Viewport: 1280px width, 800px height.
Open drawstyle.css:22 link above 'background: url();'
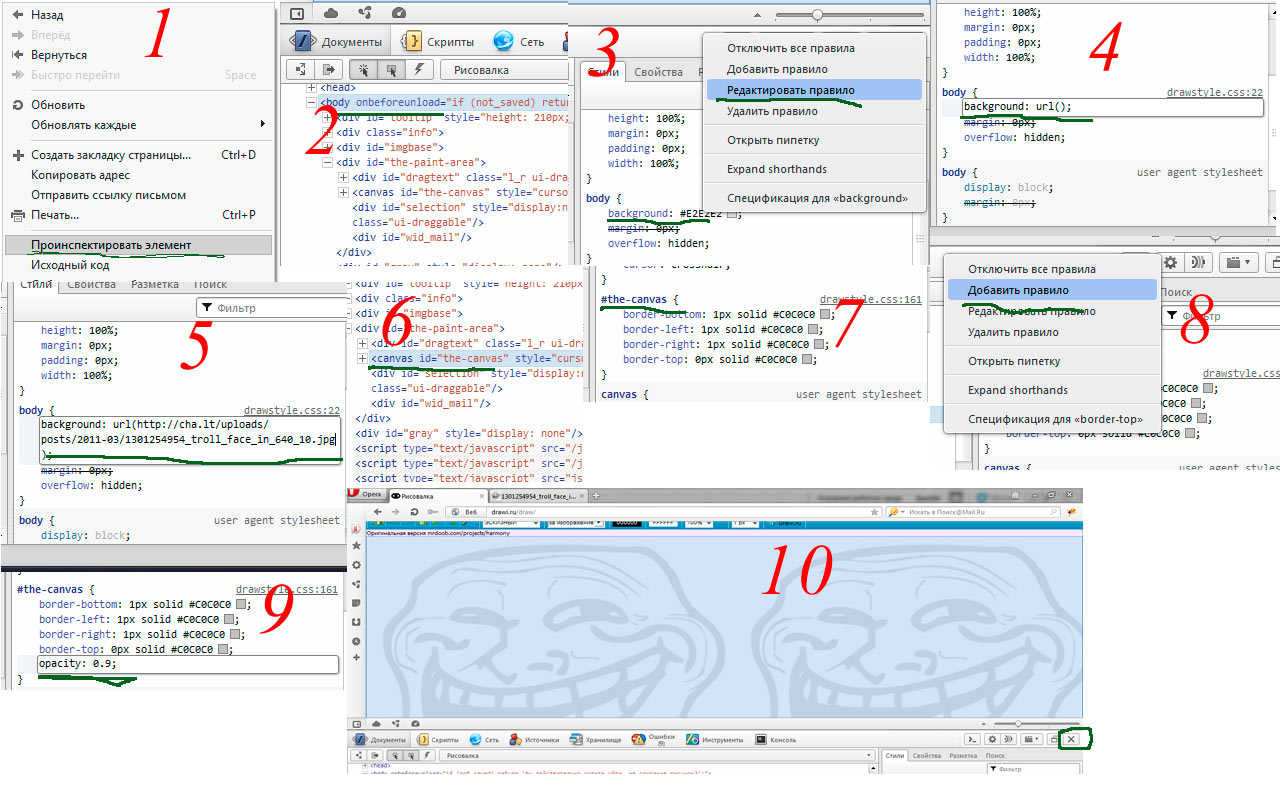(1215, 92)
